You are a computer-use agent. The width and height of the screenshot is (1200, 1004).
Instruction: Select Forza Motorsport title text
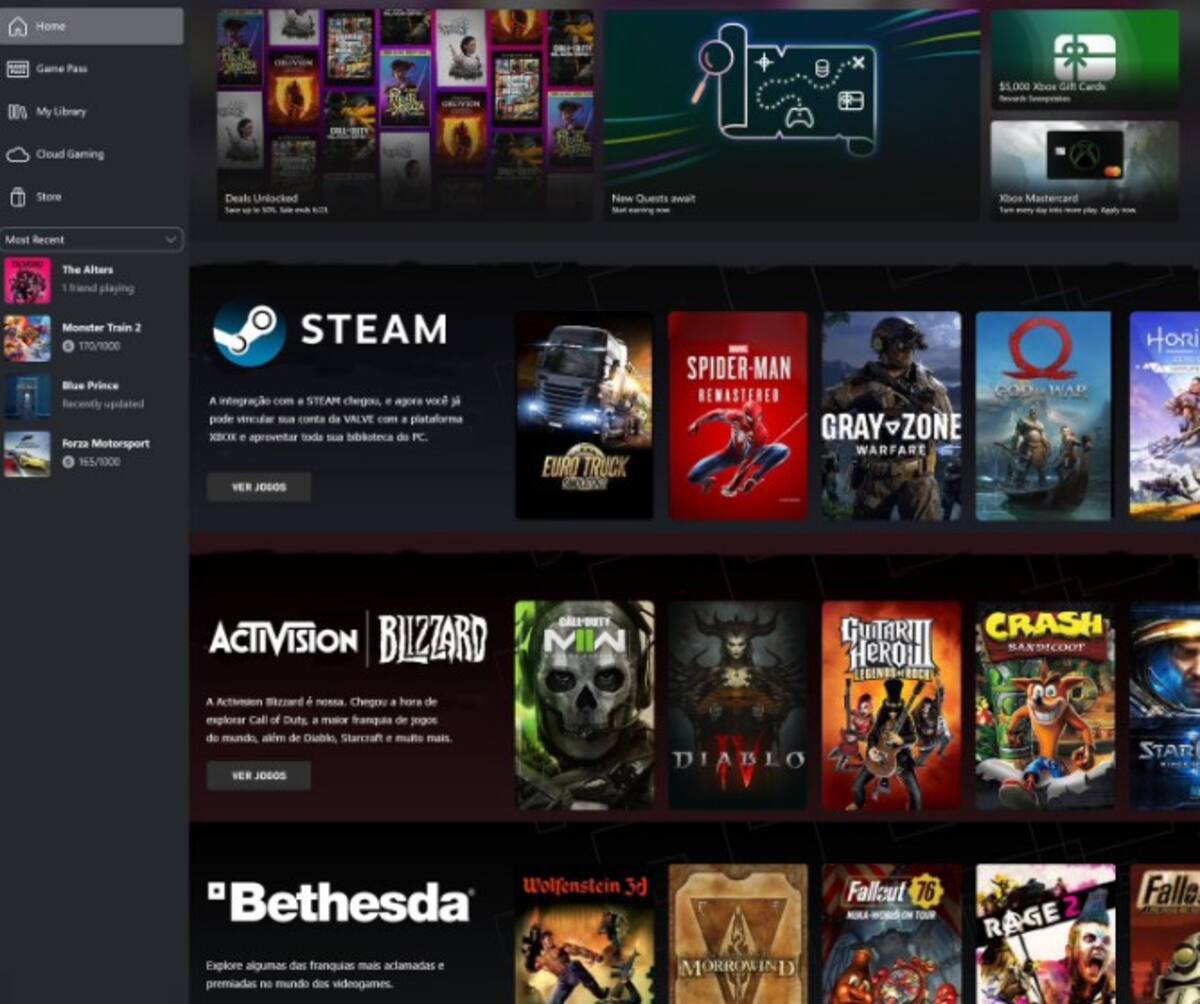(105, 444)
